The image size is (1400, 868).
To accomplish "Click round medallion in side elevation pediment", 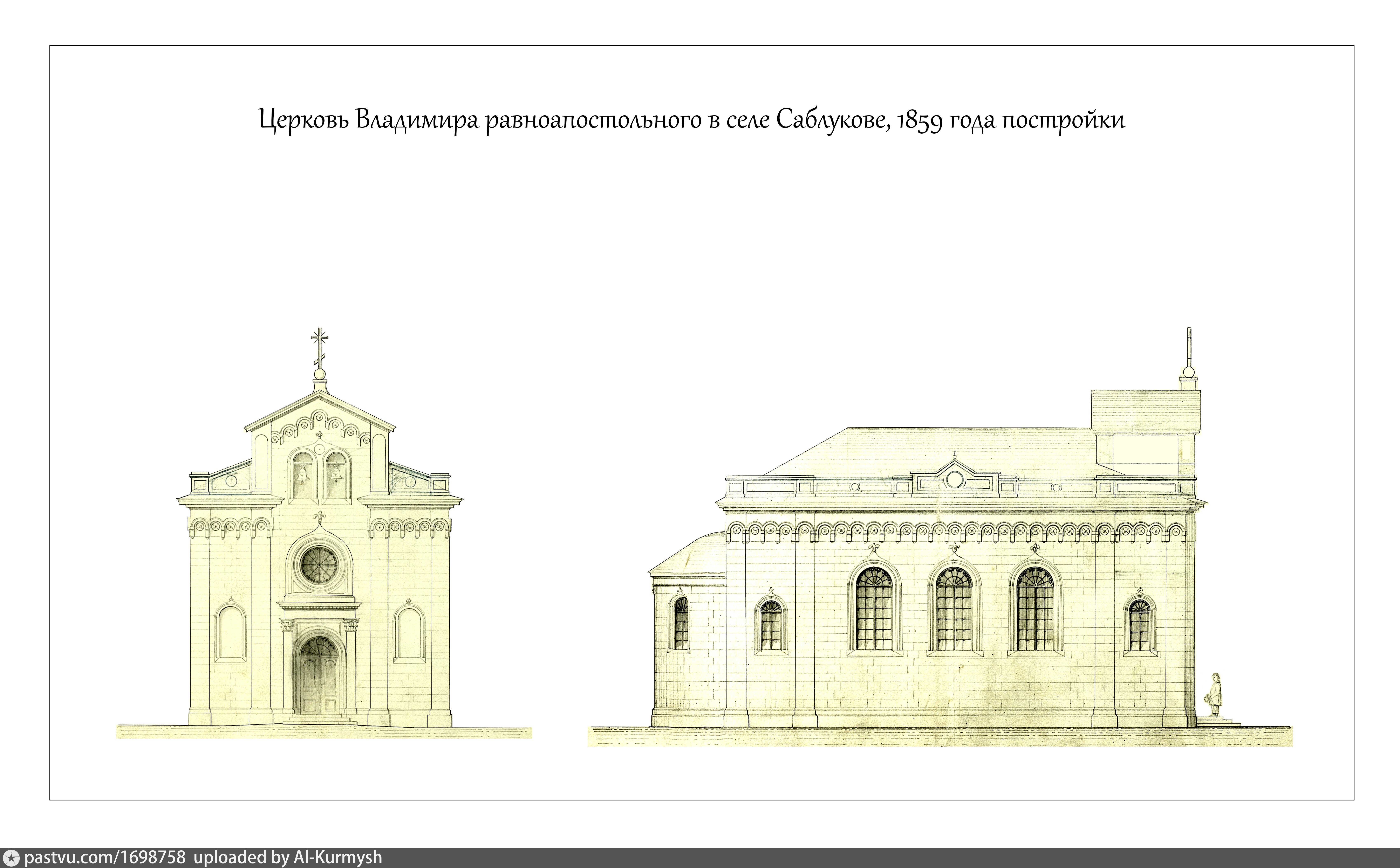I will coord(955,479).
